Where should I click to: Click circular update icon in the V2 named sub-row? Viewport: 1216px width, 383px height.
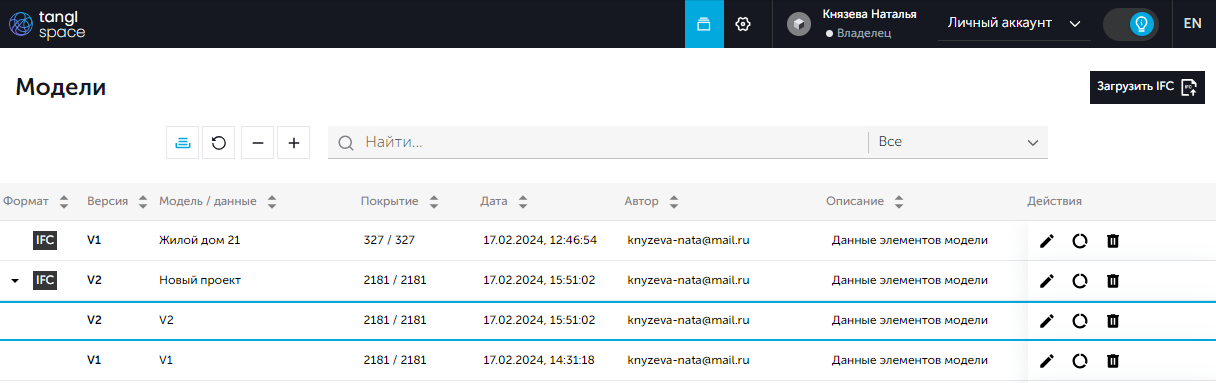coord(1080,321)
